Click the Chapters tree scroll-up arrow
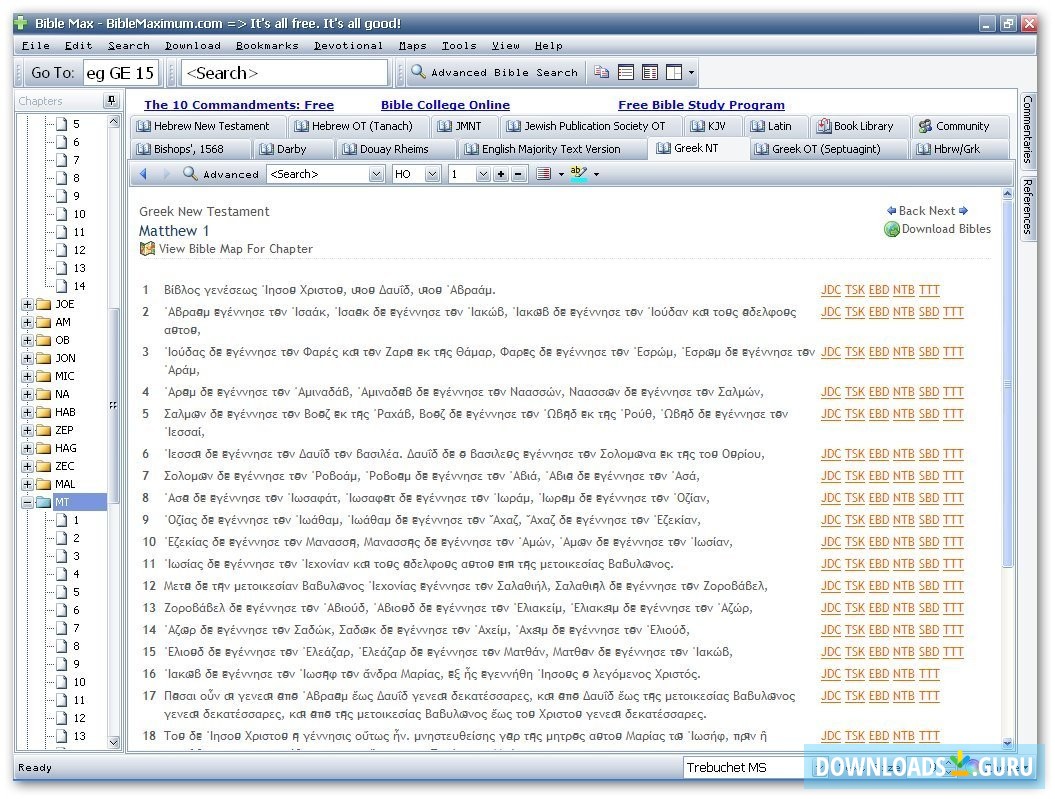 pos(114,122)
